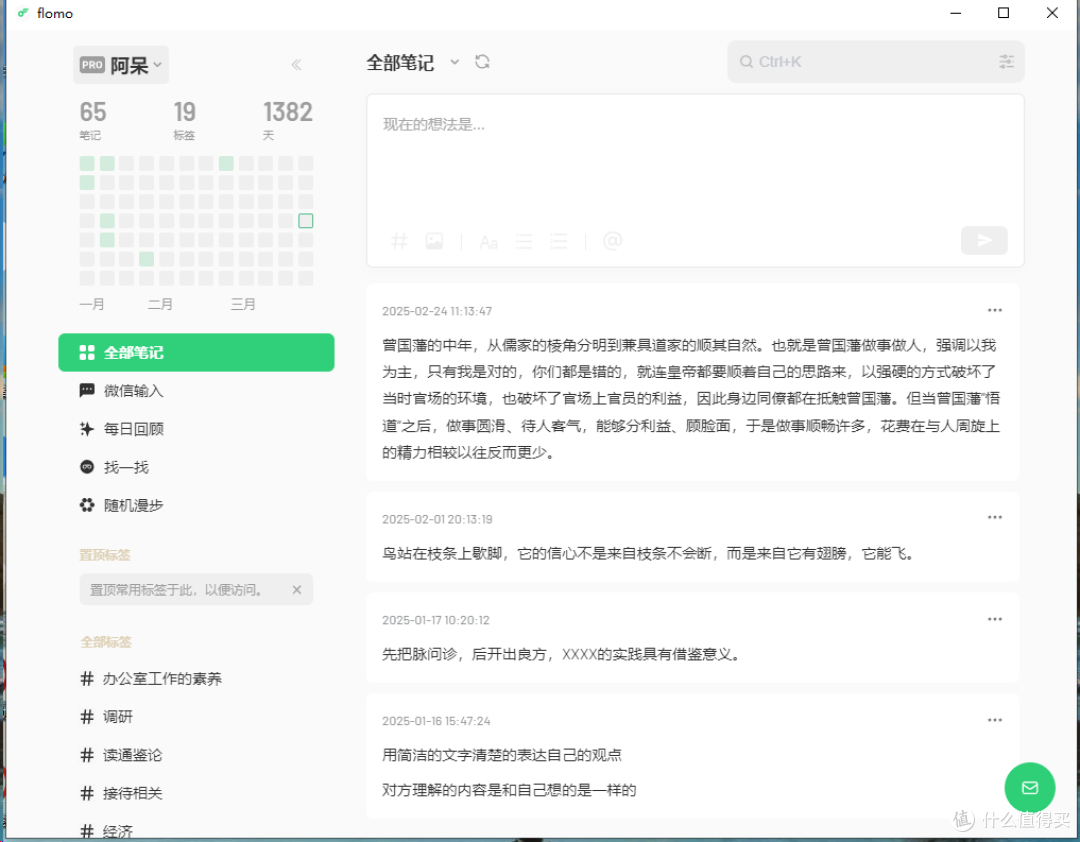Click the sync refresh icon
This screenshot has width=1080, height=842.
coord(482,62)
